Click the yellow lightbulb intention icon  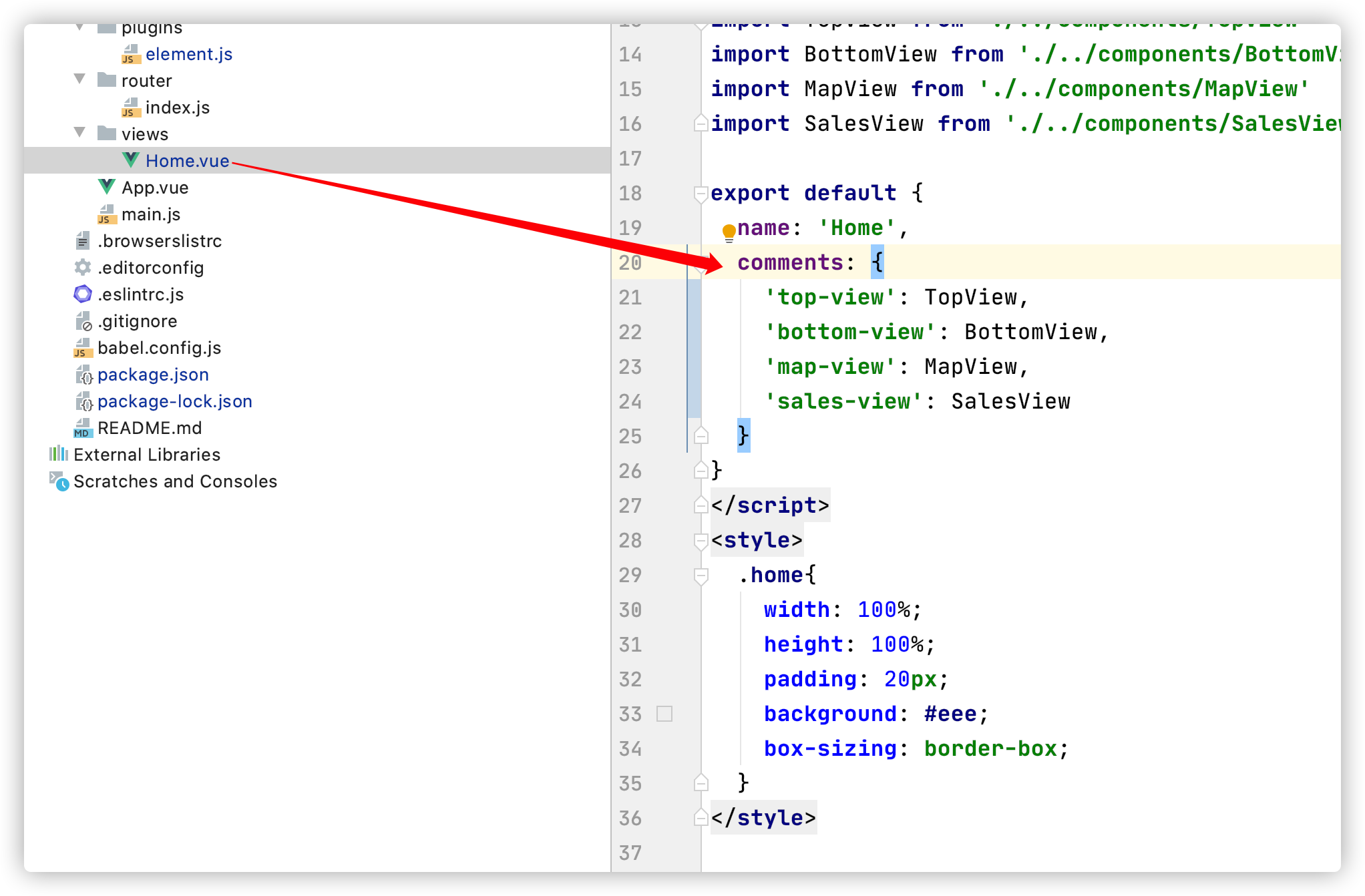pyautogui.click(x=729, y=231)
